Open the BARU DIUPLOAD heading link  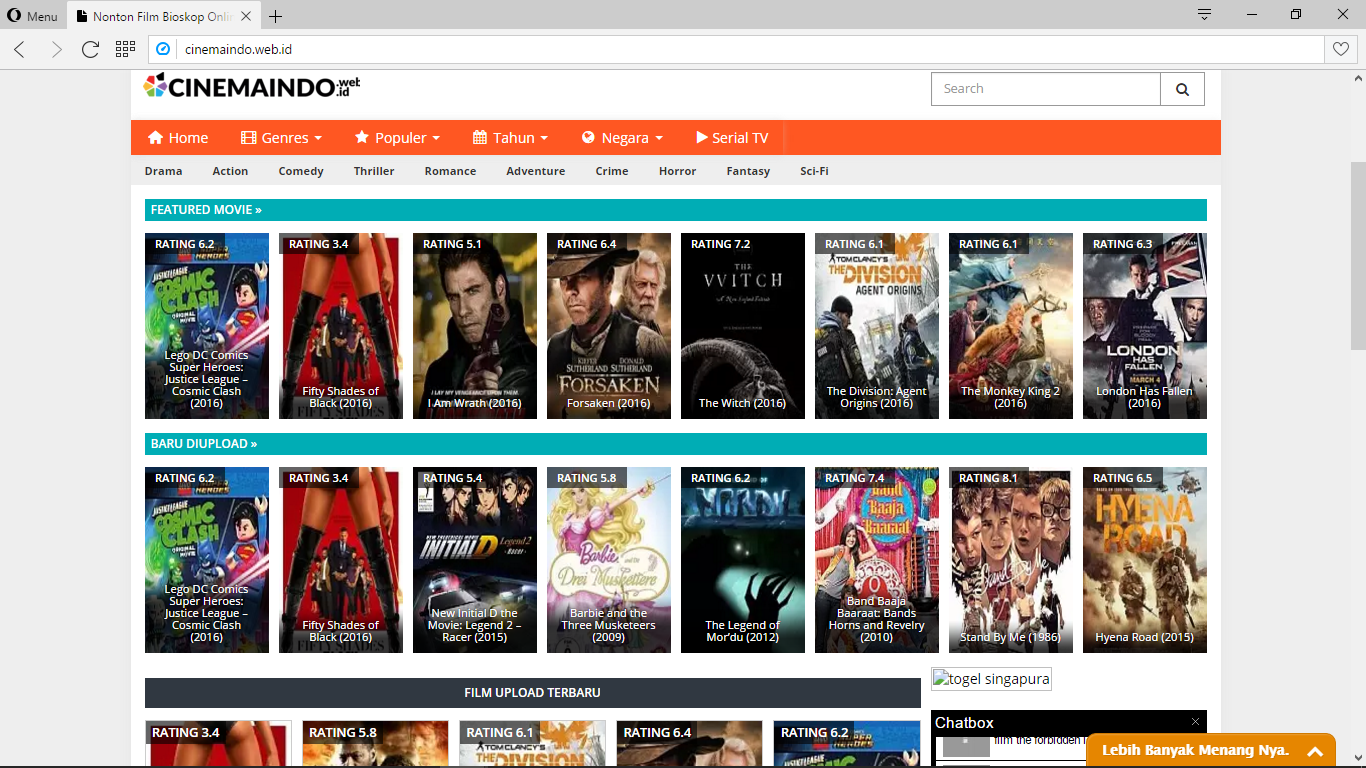point(204,444)
